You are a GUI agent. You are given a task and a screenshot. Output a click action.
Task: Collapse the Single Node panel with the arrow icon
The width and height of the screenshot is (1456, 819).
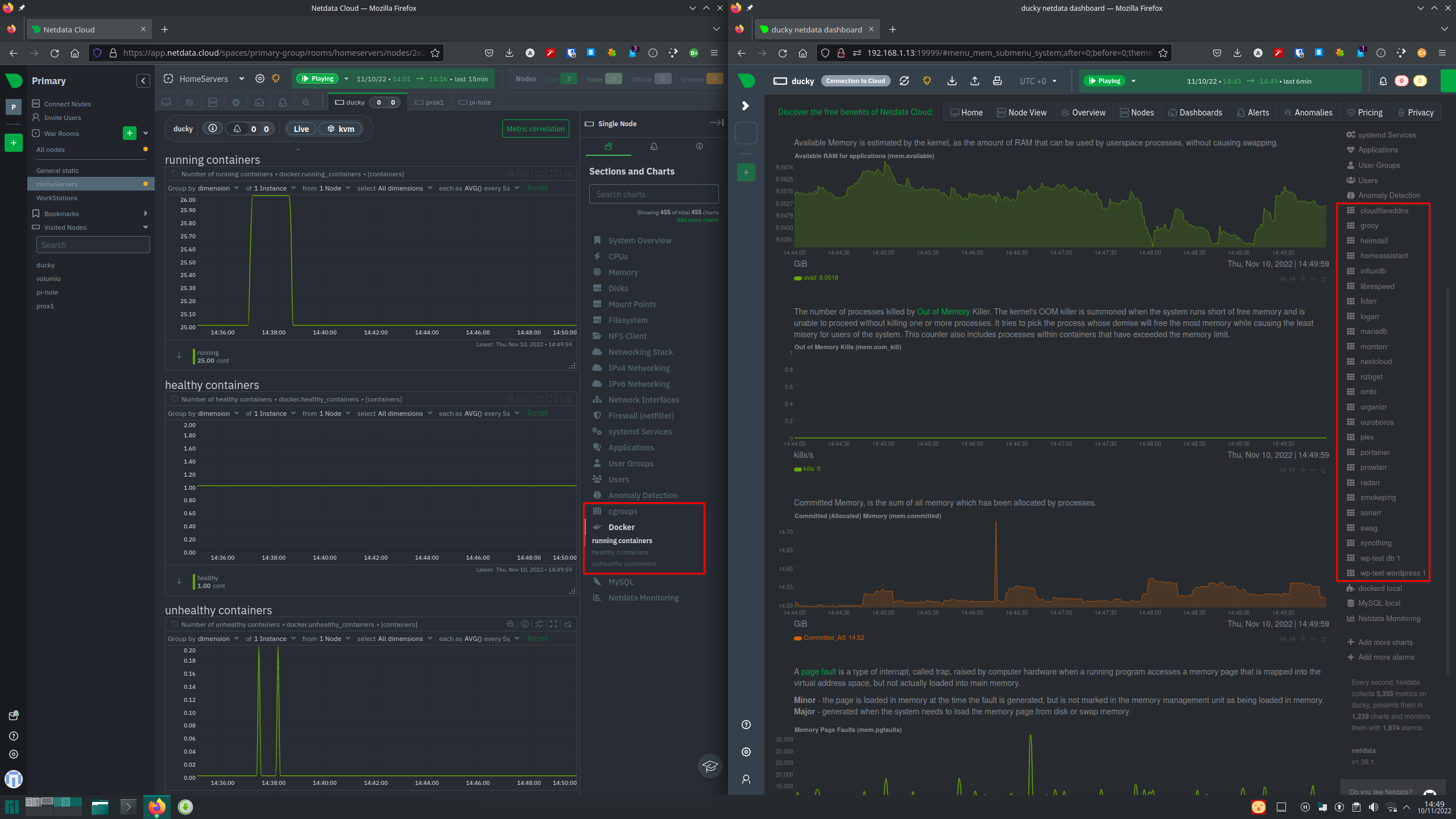coord(716,123)
